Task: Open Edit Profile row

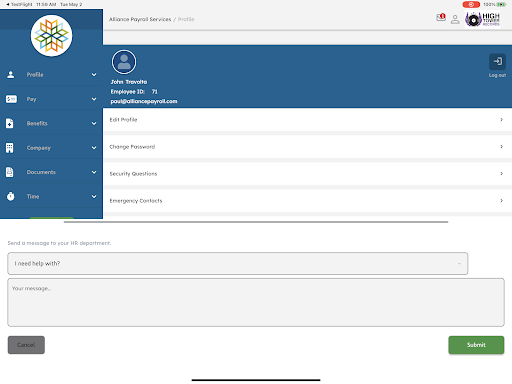Action: (x=307, y=120)
